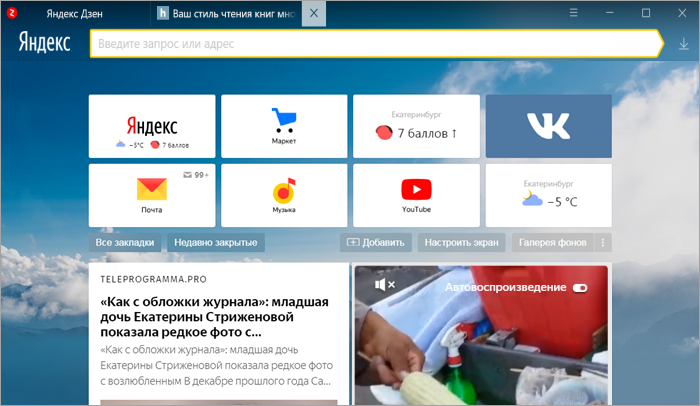Open the Yandex Zen tab
Image resolution: width=700 pixels, height=406 pixels.
point(75,14)
